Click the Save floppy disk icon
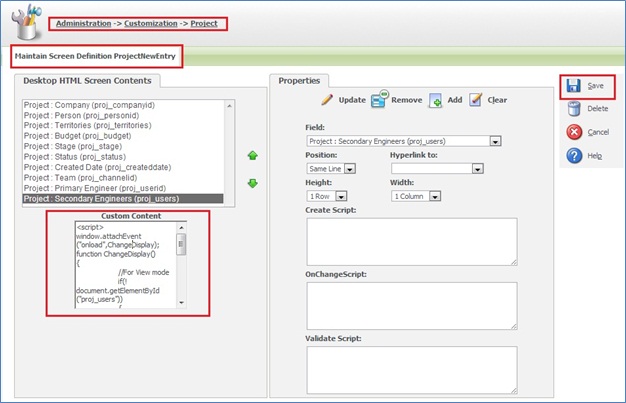626x403 pixels. 573,85
